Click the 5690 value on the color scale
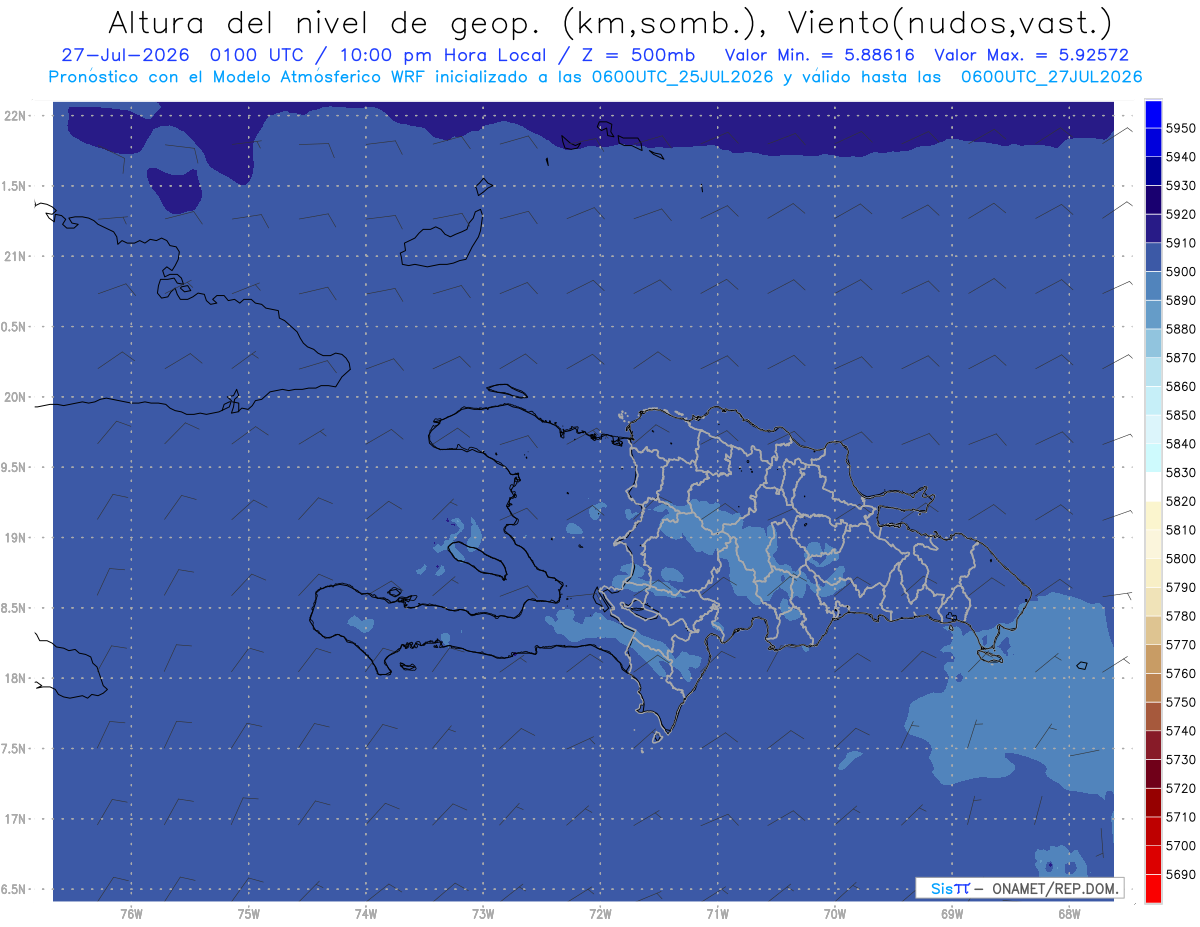The image size is (1200, 927). pos(1180,874)
